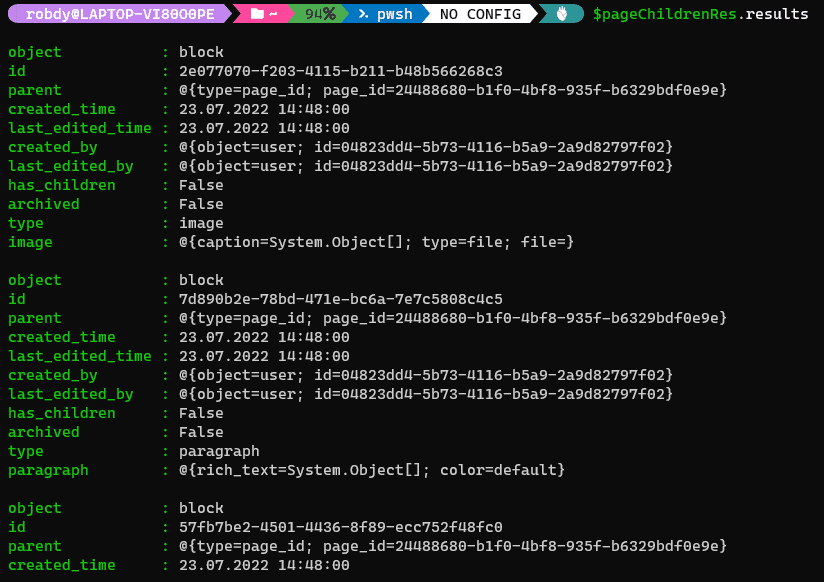This screenshot has height=582, width=824.
Task: Click the second block id 7d890b2e-78bd-471e-bc6a-7e7c5808c4c5
Action: click(x=341, y=299)
